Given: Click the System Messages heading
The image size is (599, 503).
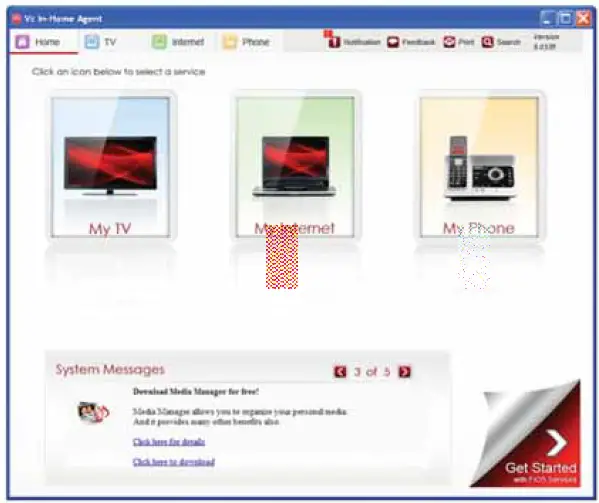Looking at the screenshot, I should pyautogui.click(x=110, y=369).
